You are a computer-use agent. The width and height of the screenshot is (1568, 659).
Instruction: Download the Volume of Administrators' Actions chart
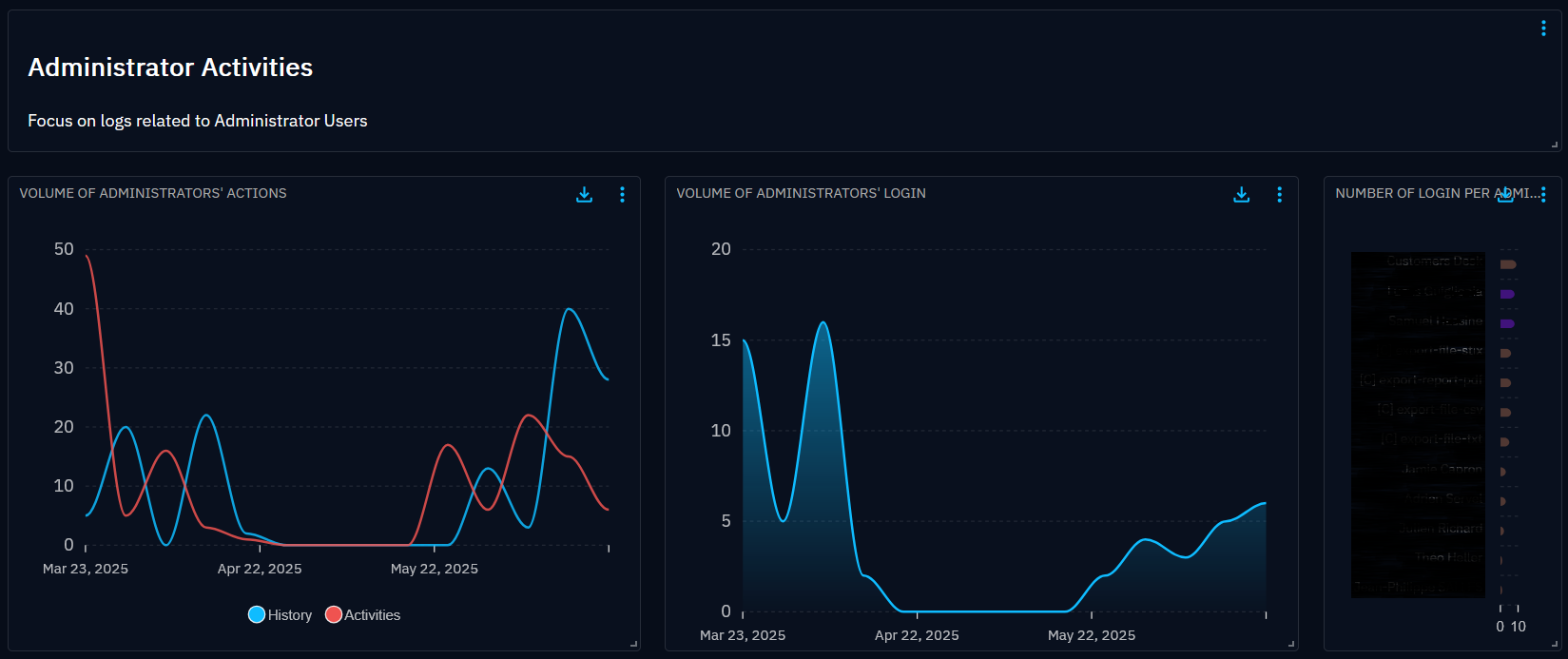(x=585, y=194)
